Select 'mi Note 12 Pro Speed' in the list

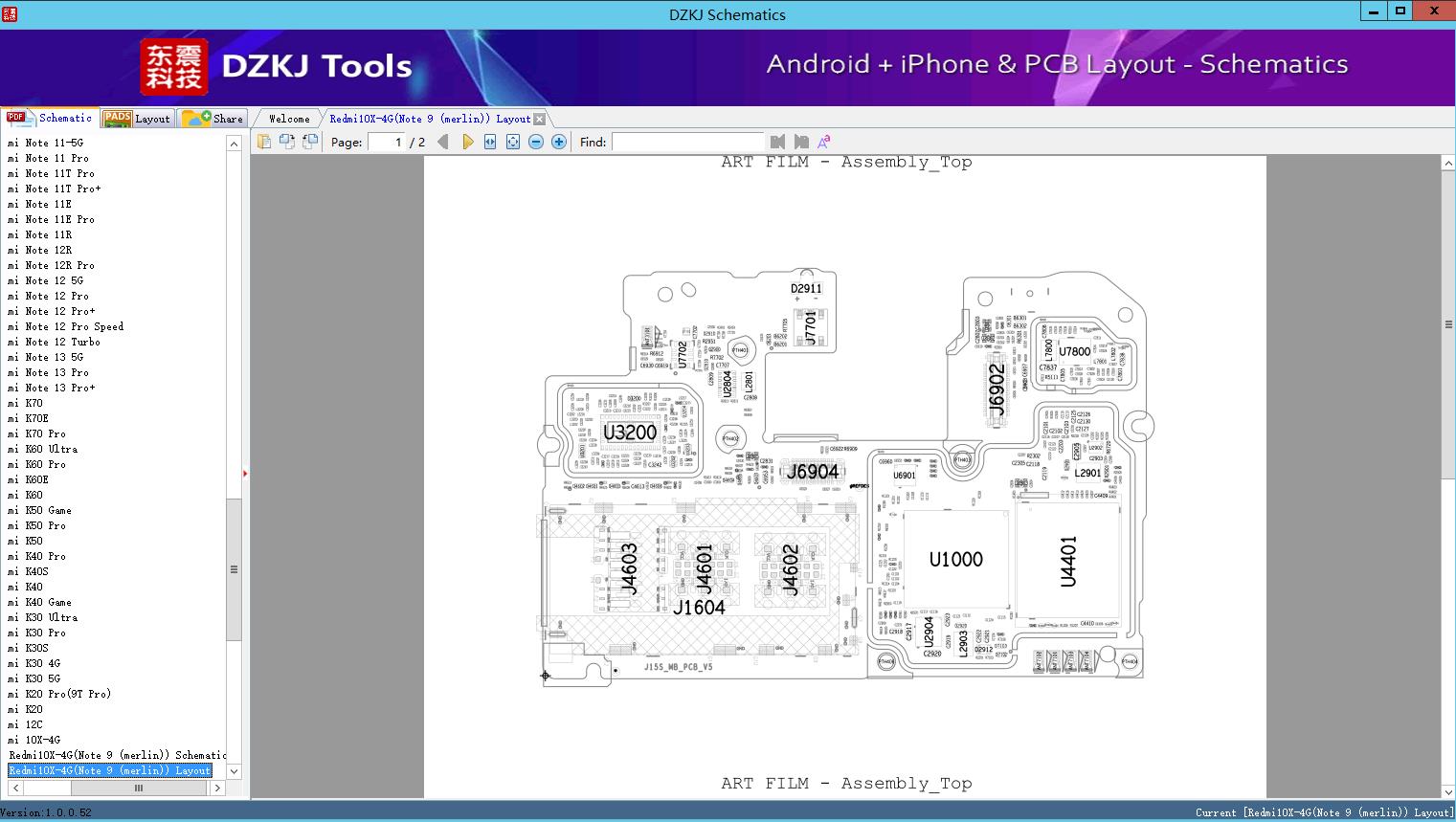(65, 326)
